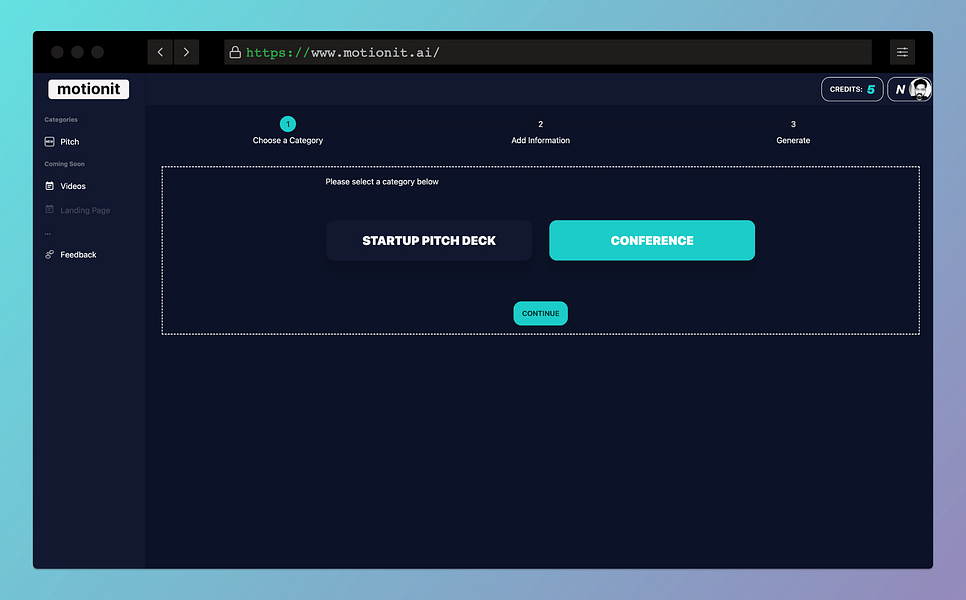The image size is (966, 600).
Task: Choose Conference category
Action: click(x=652, y=240)
